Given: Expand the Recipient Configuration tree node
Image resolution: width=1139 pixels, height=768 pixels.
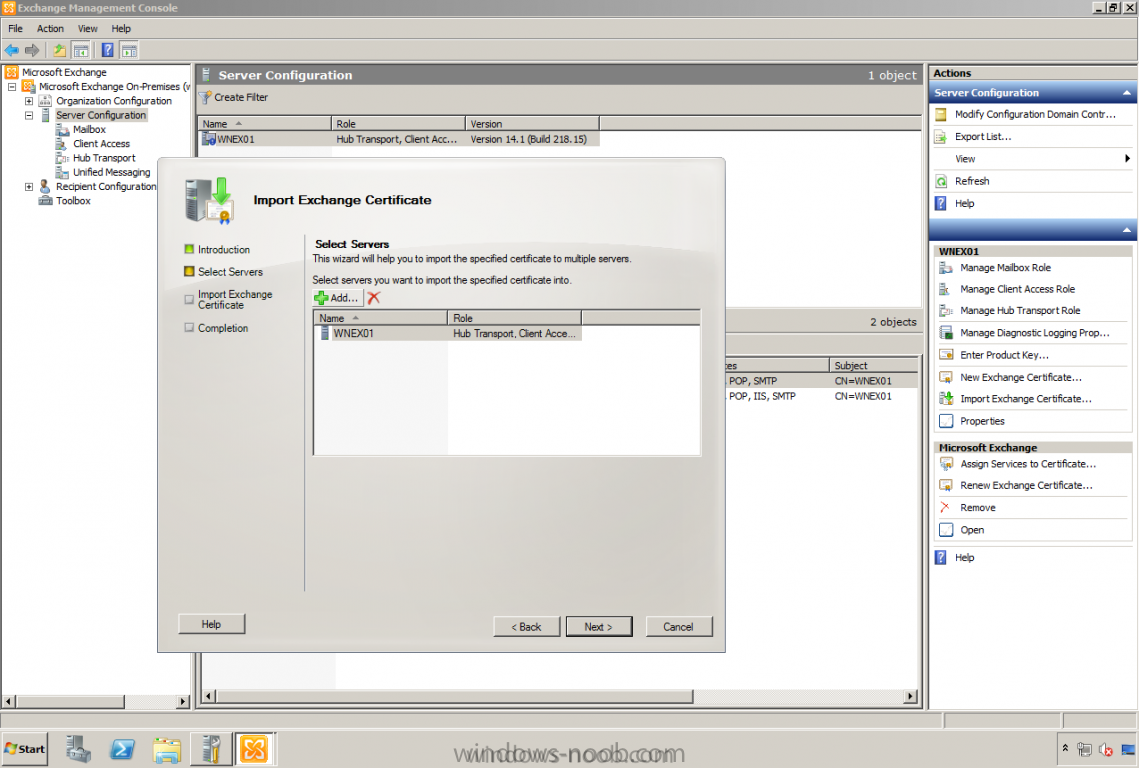Looking at the screenshot, I should (29, 187).
